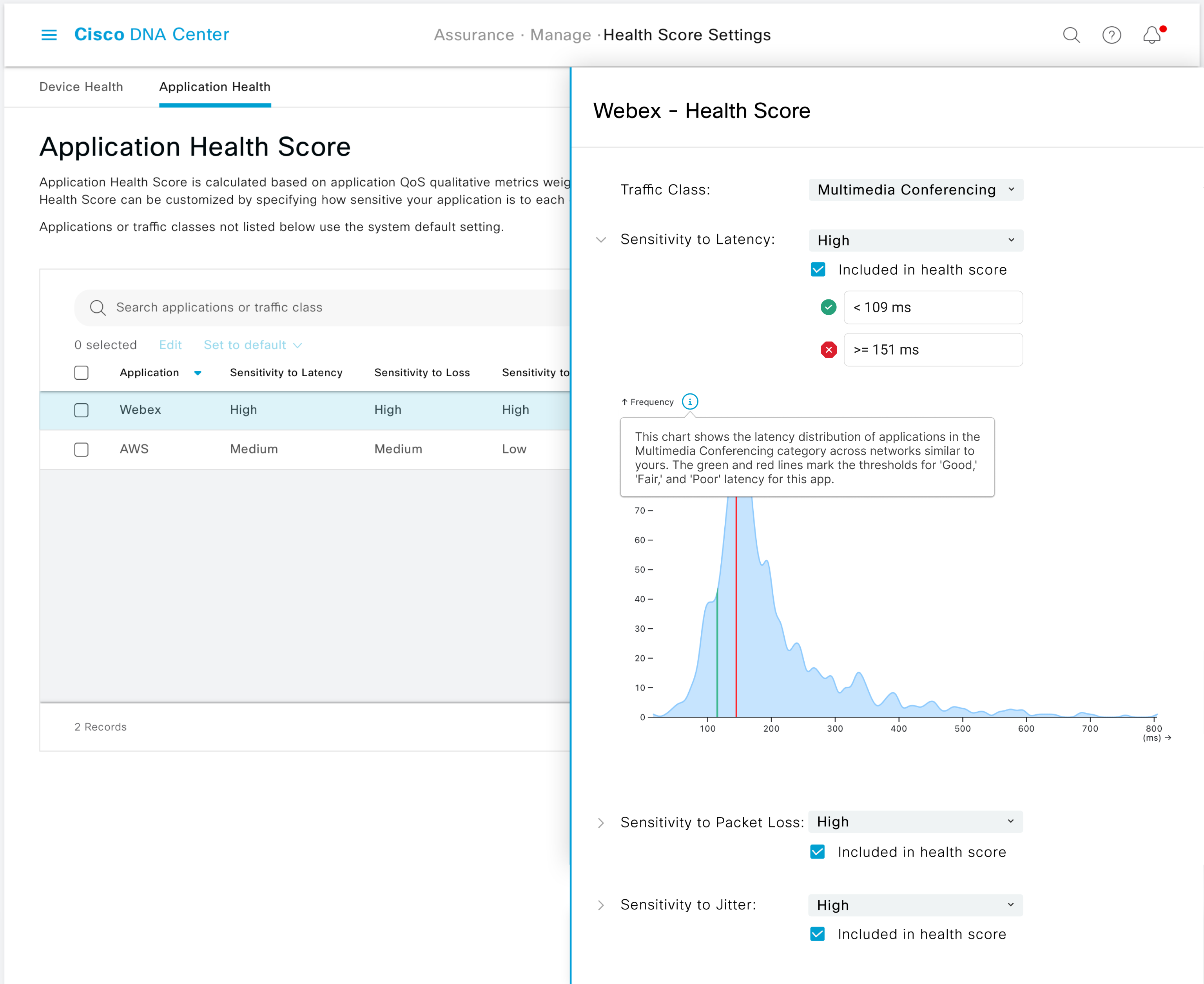The height and width of the screenshot is (984, 1204).
Task: Open the Set to default dropdown
Action: (x=253, y=345)
